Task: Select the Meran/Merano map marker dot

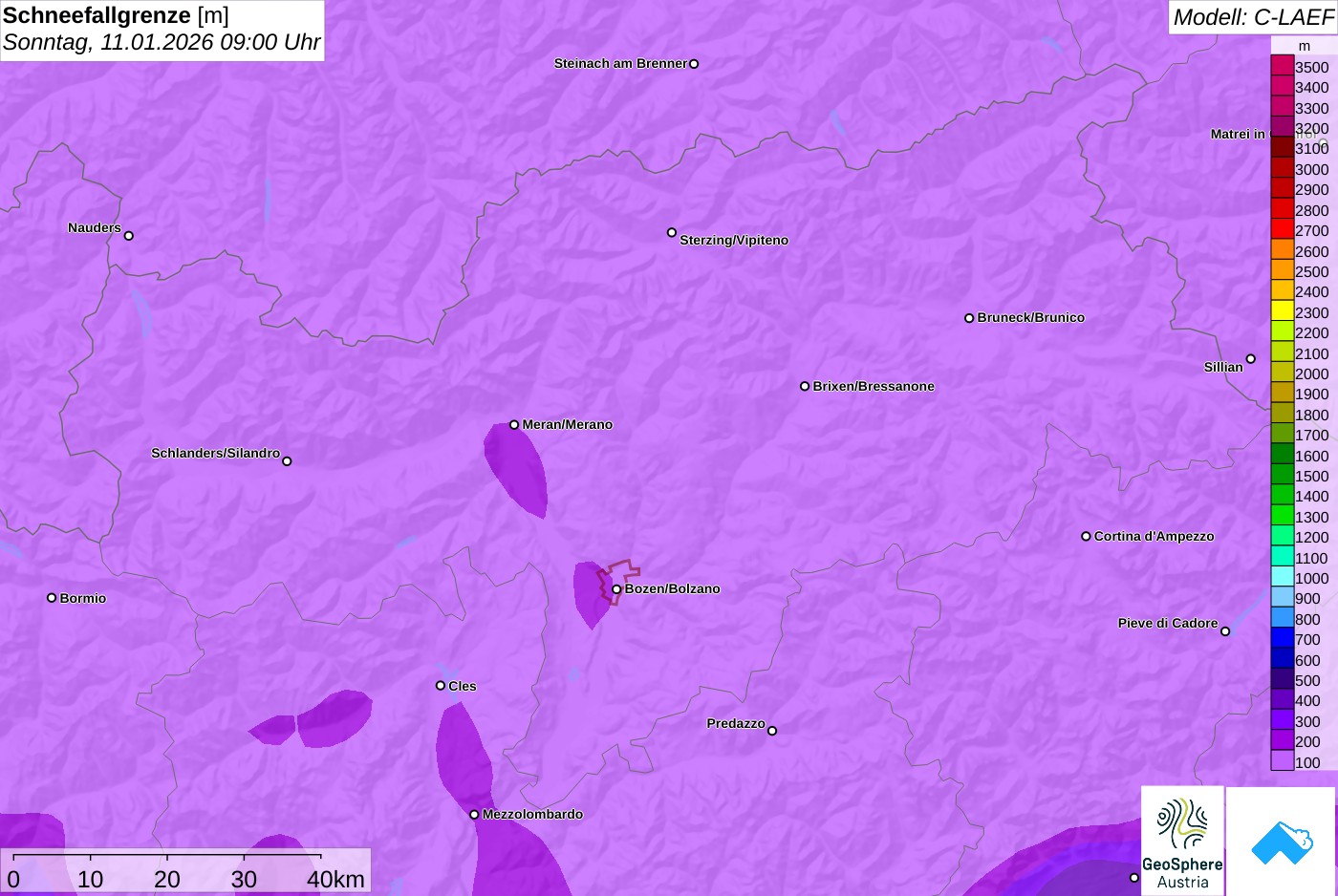Action: tap(514, 425)
